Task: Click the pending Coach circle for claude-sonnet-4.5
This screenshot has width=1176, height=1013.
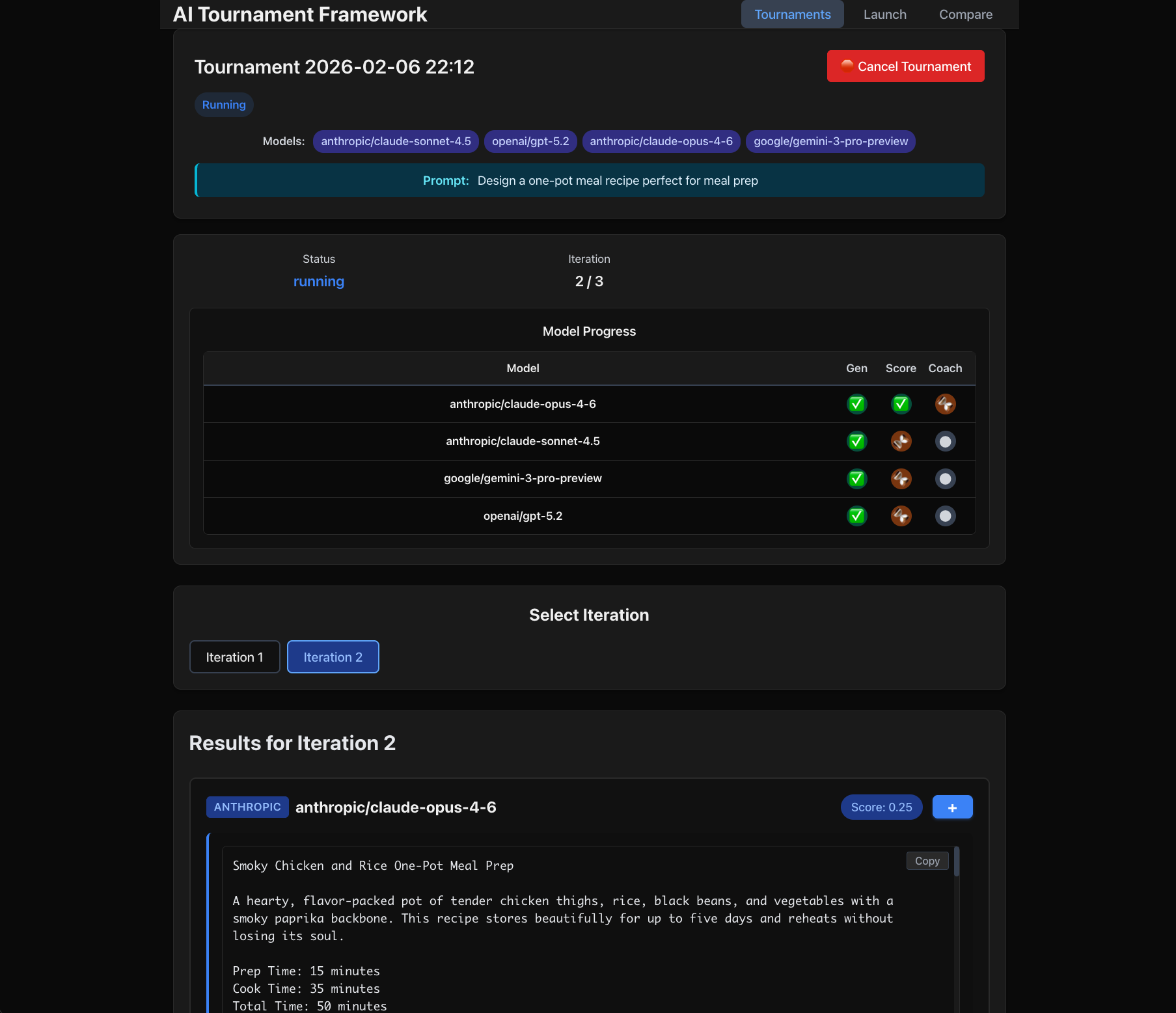Action: (945, 441)
